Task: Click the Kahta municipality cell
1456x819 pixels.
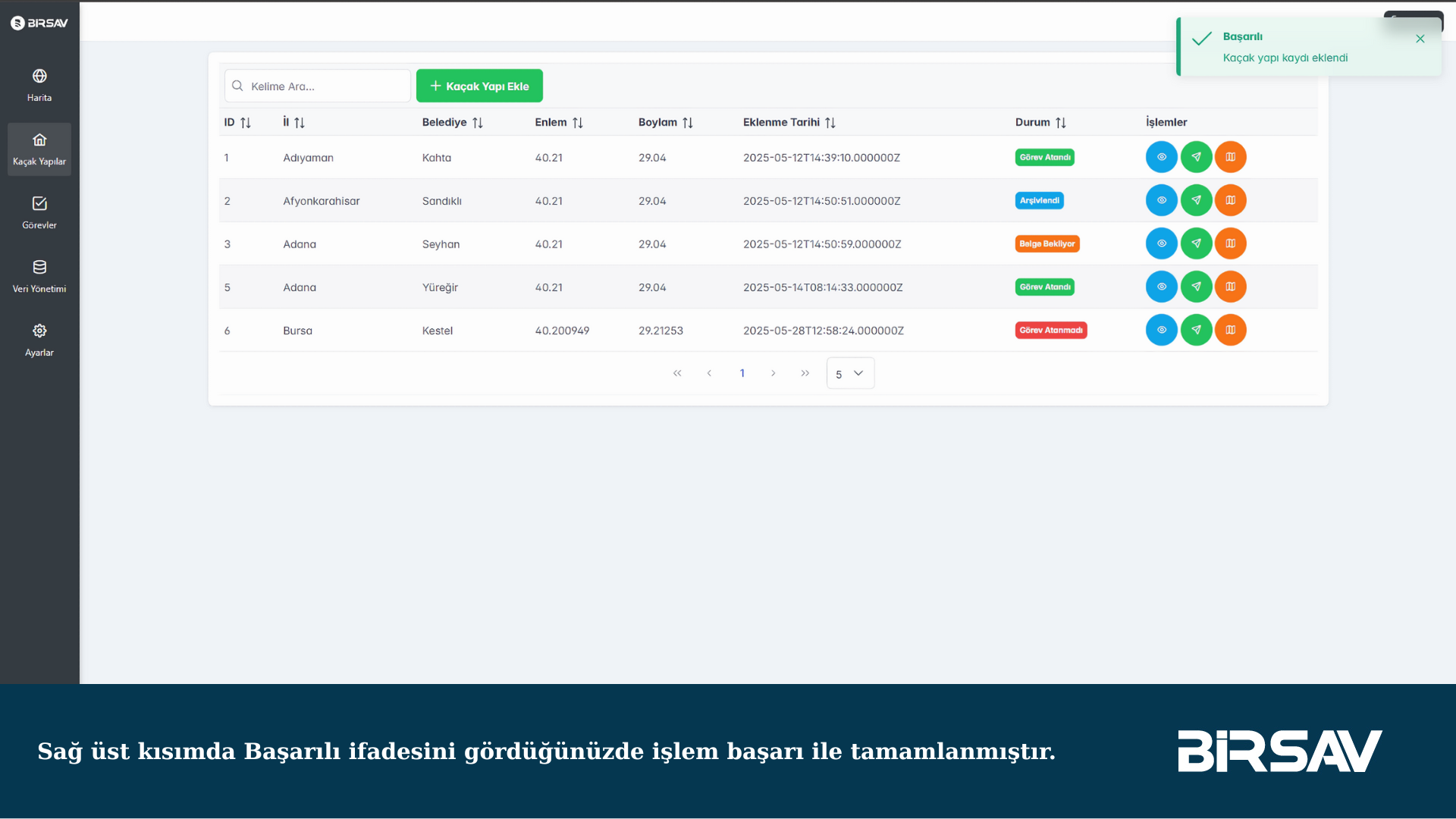Action: (437, 158)
